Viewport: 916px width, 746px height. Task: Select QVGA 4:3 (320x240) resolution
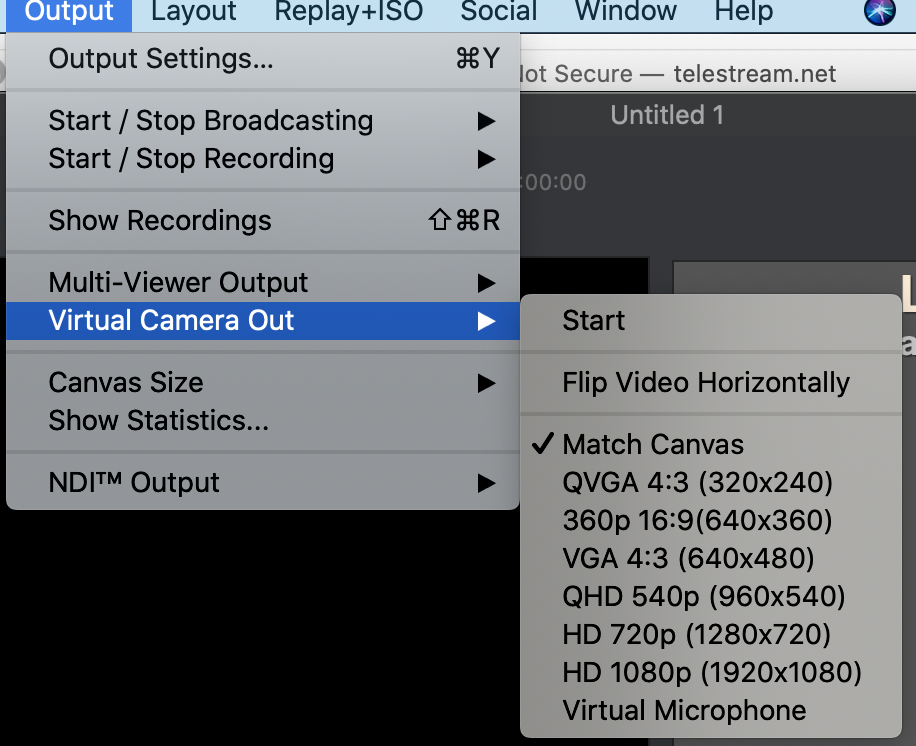tap(711, 483)
